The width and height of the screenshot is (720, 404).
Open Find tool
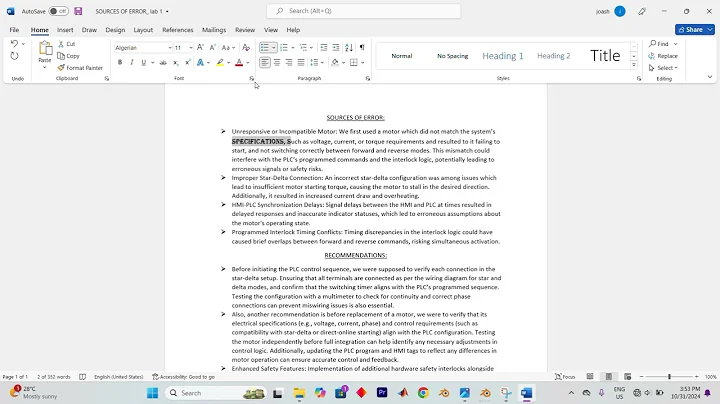pos(658,44)
